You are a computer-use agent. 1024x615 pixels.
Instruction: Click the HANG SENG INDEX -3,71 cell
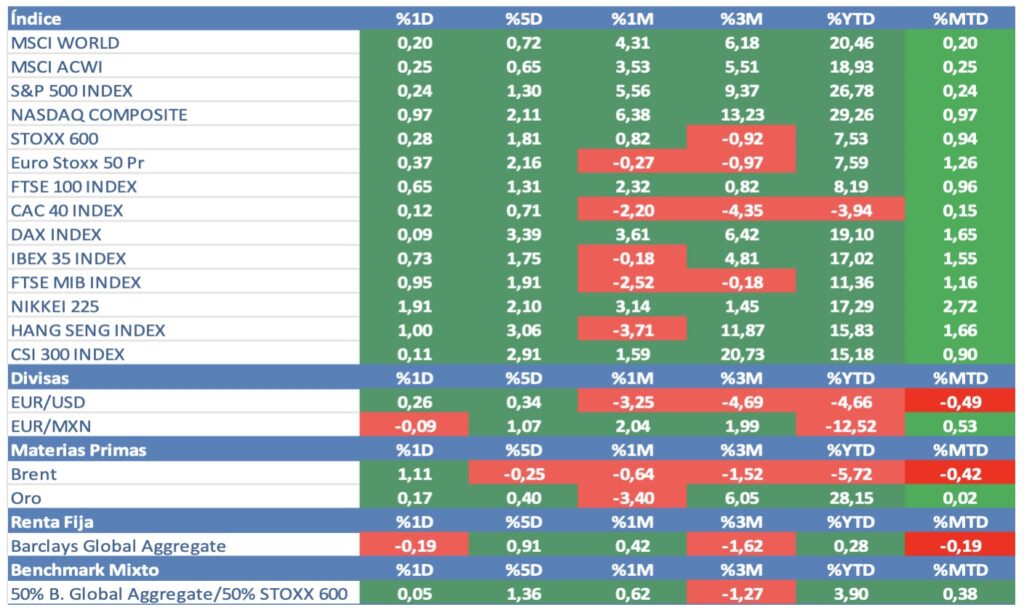632,330
